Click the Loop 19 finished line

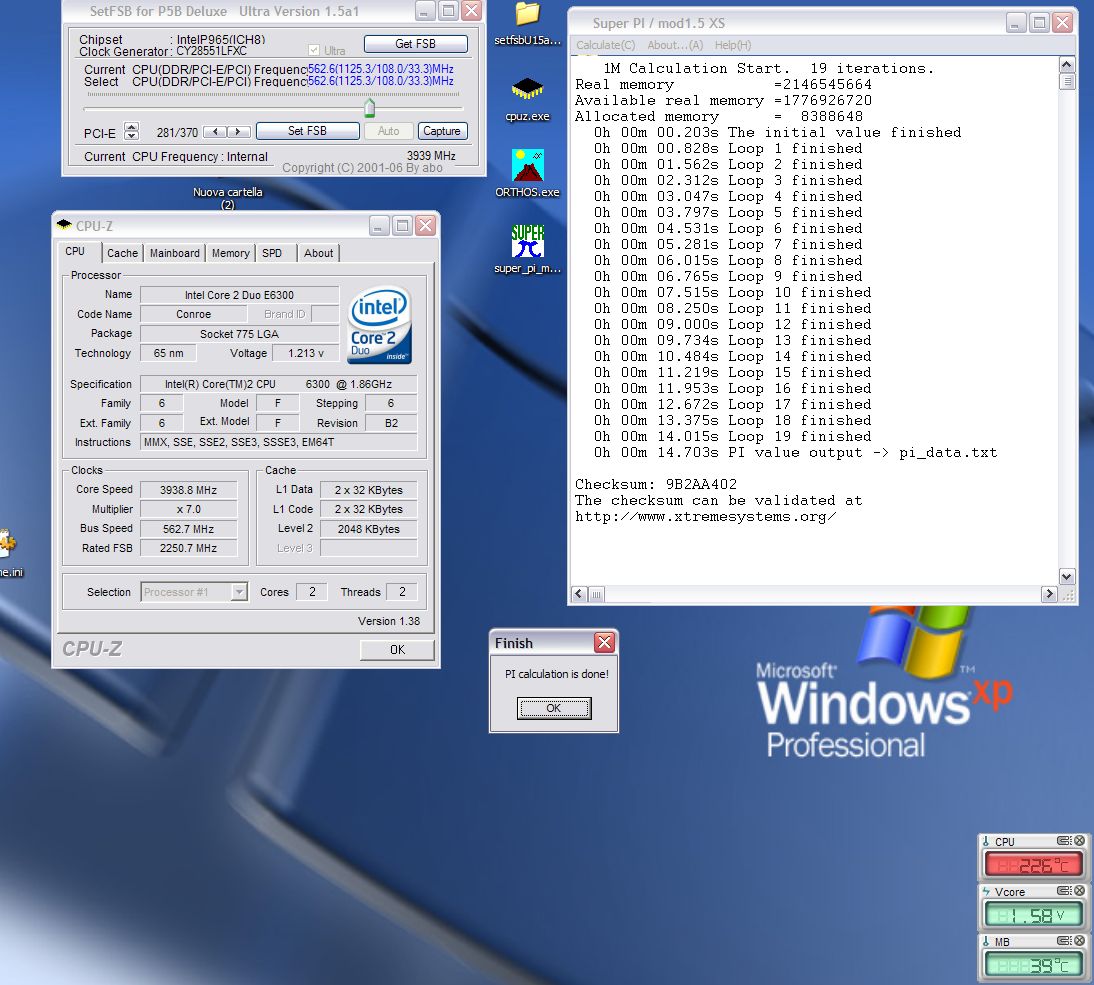733,437
